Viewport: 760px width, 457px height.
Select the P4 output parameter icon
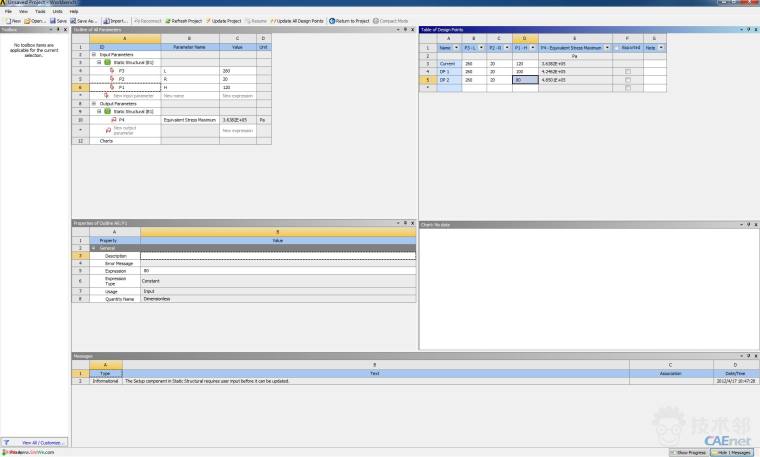[113, 119]
